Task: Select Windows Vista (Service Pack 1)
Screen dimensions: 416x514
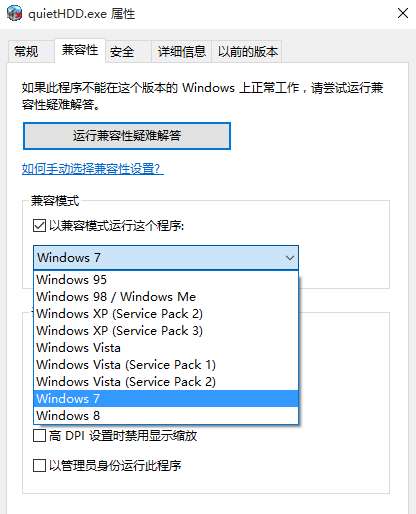Action: click(166, 365)
